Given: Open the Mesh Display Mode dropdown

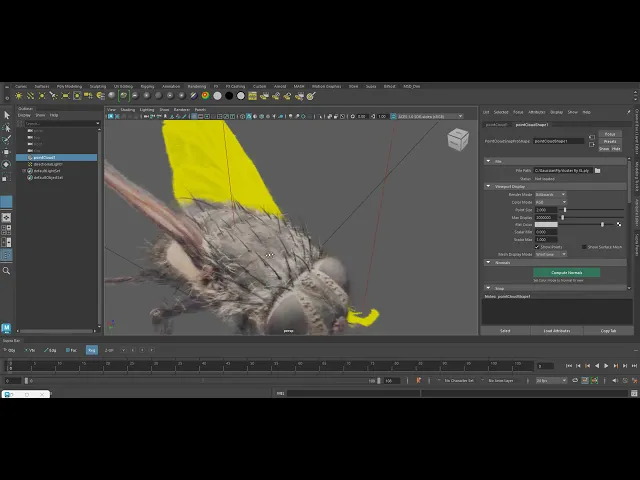Looking at the screenshot, I should 551,254.
